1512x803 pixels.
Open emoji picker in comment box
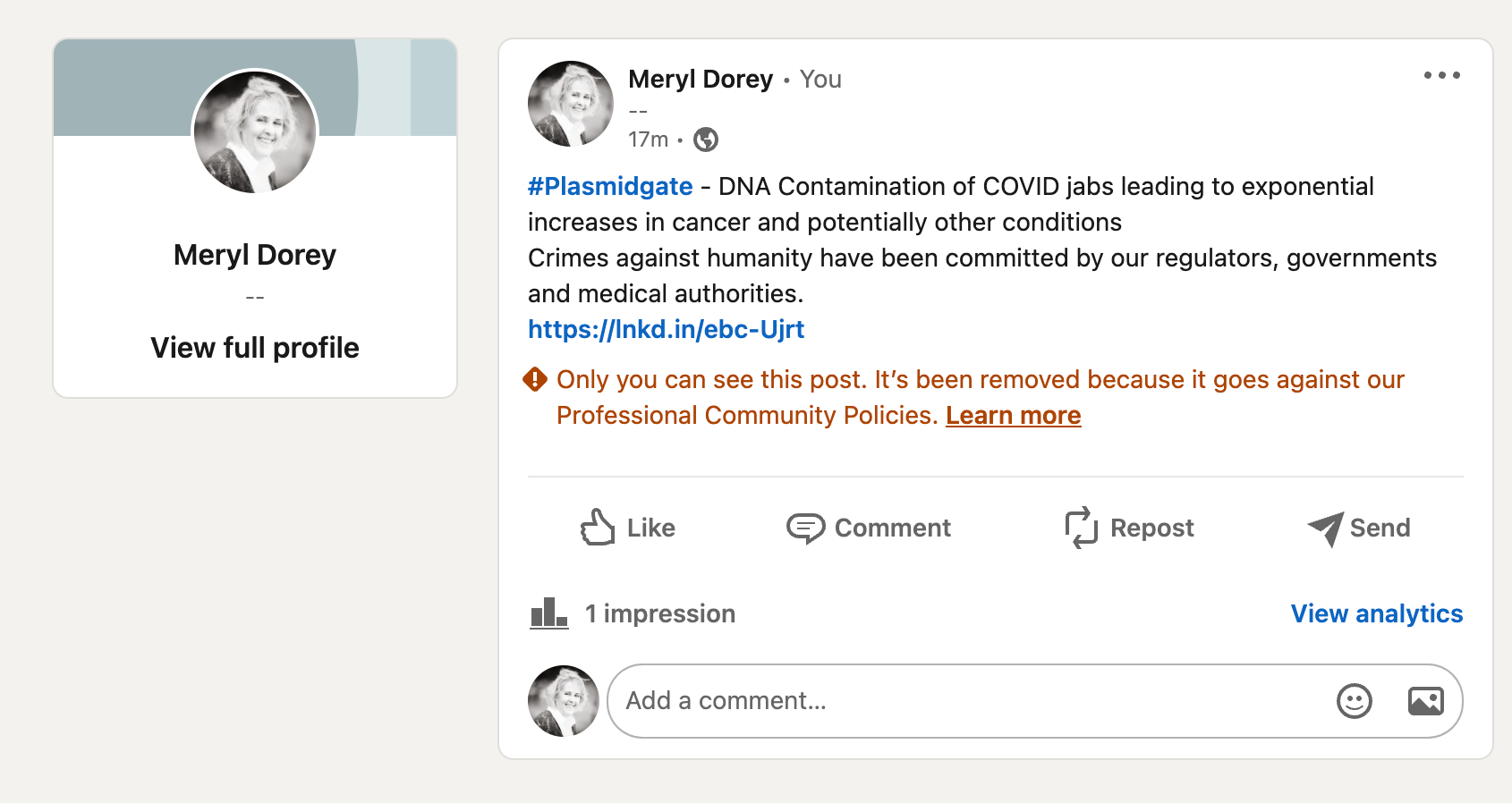pos(1354,701)
